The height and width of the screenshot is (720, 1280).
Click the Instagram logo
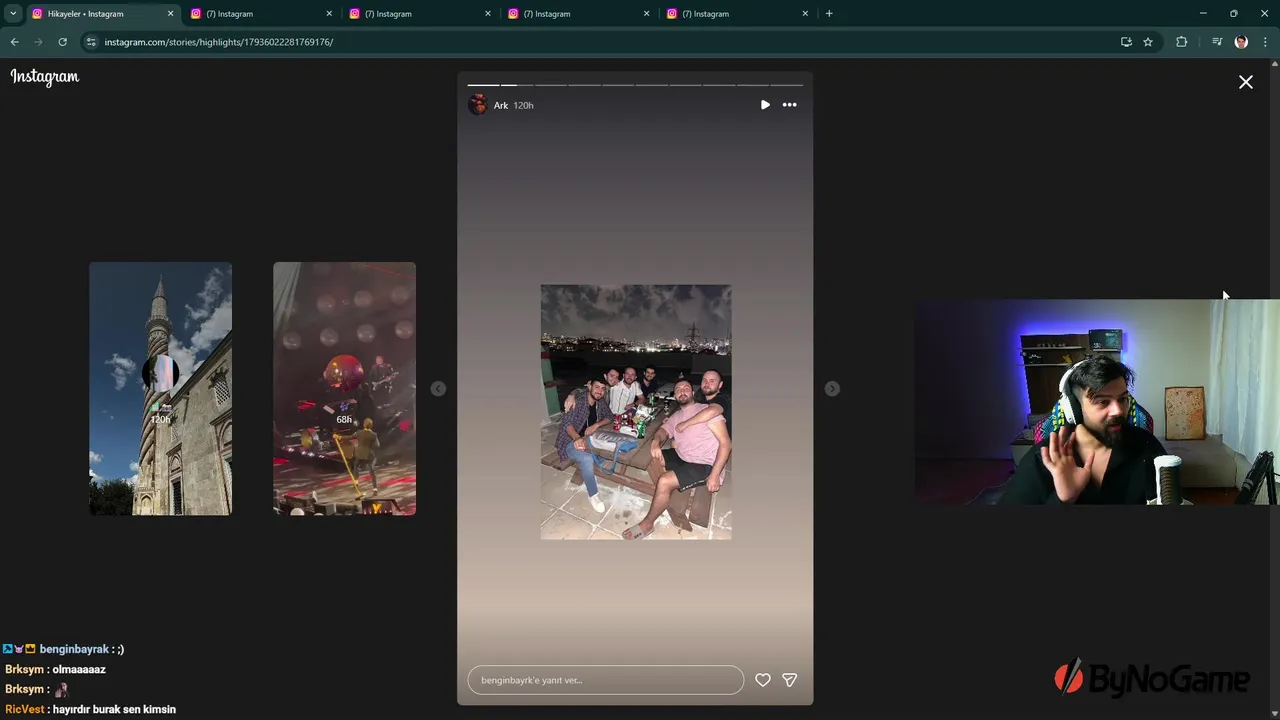(44, 77)
